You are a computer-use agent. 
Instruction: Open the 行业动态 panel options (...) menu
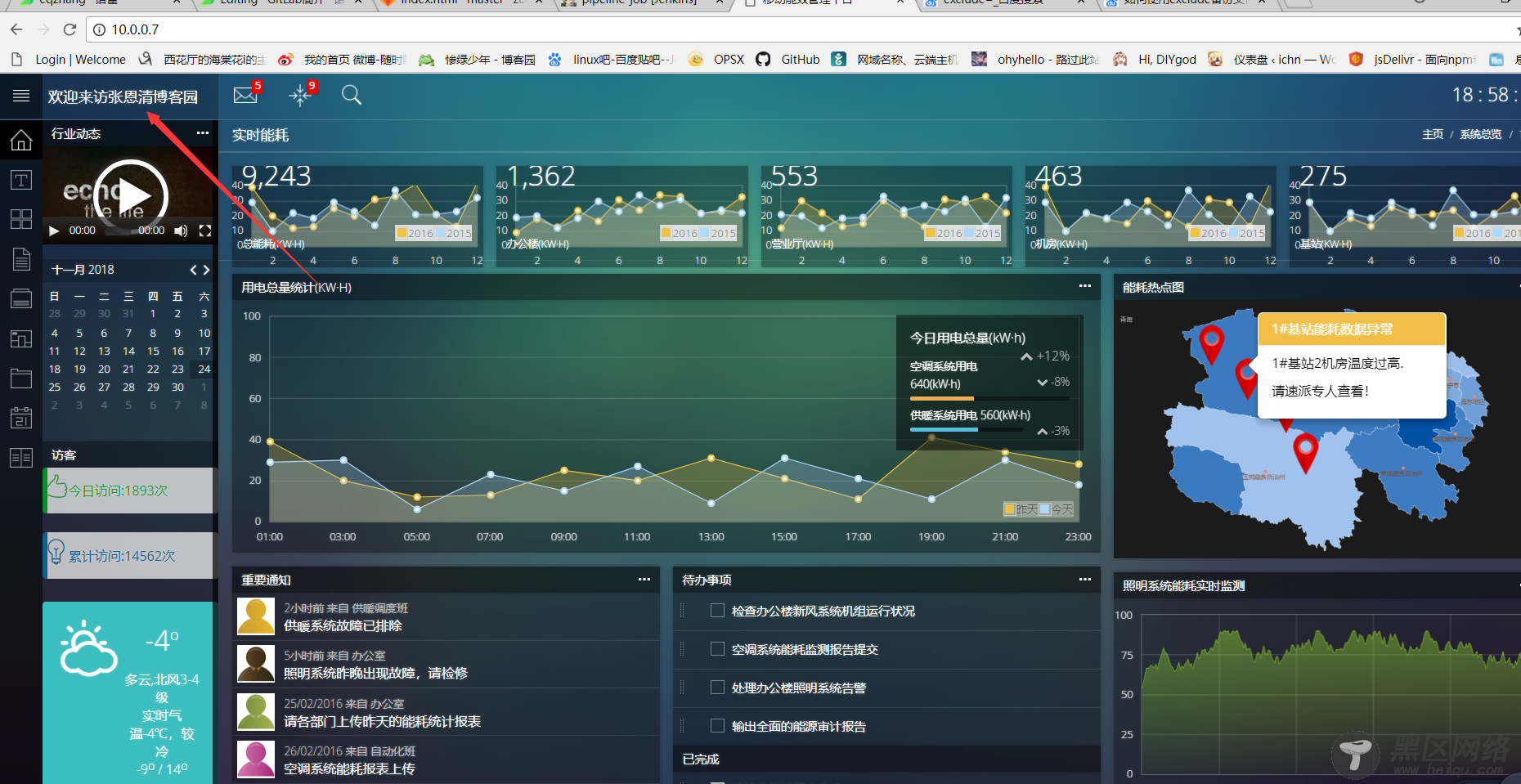pyautogui.click(x=203, y=132)
